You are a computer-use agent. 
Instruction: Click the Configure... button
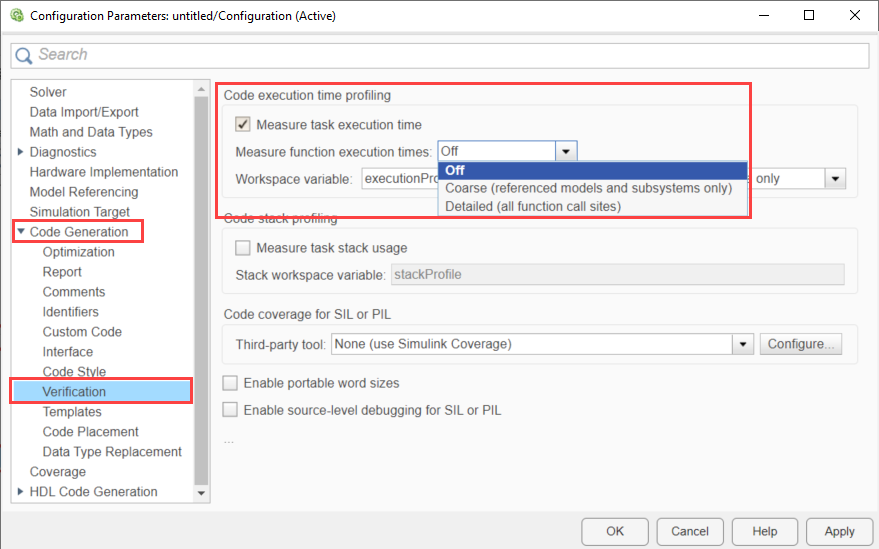(x=801, y=344)
